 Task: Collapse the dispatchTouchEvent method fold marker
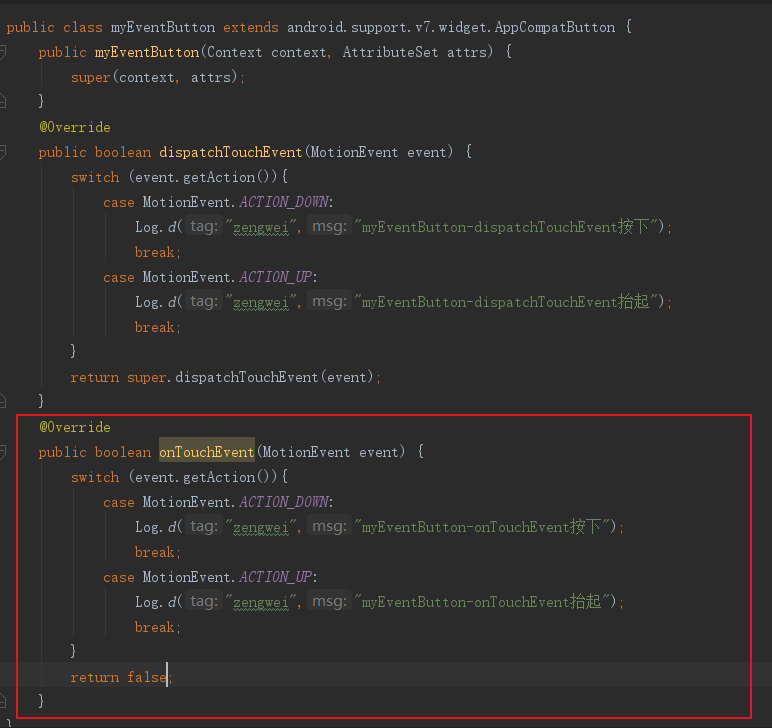(x=4, y=152)
